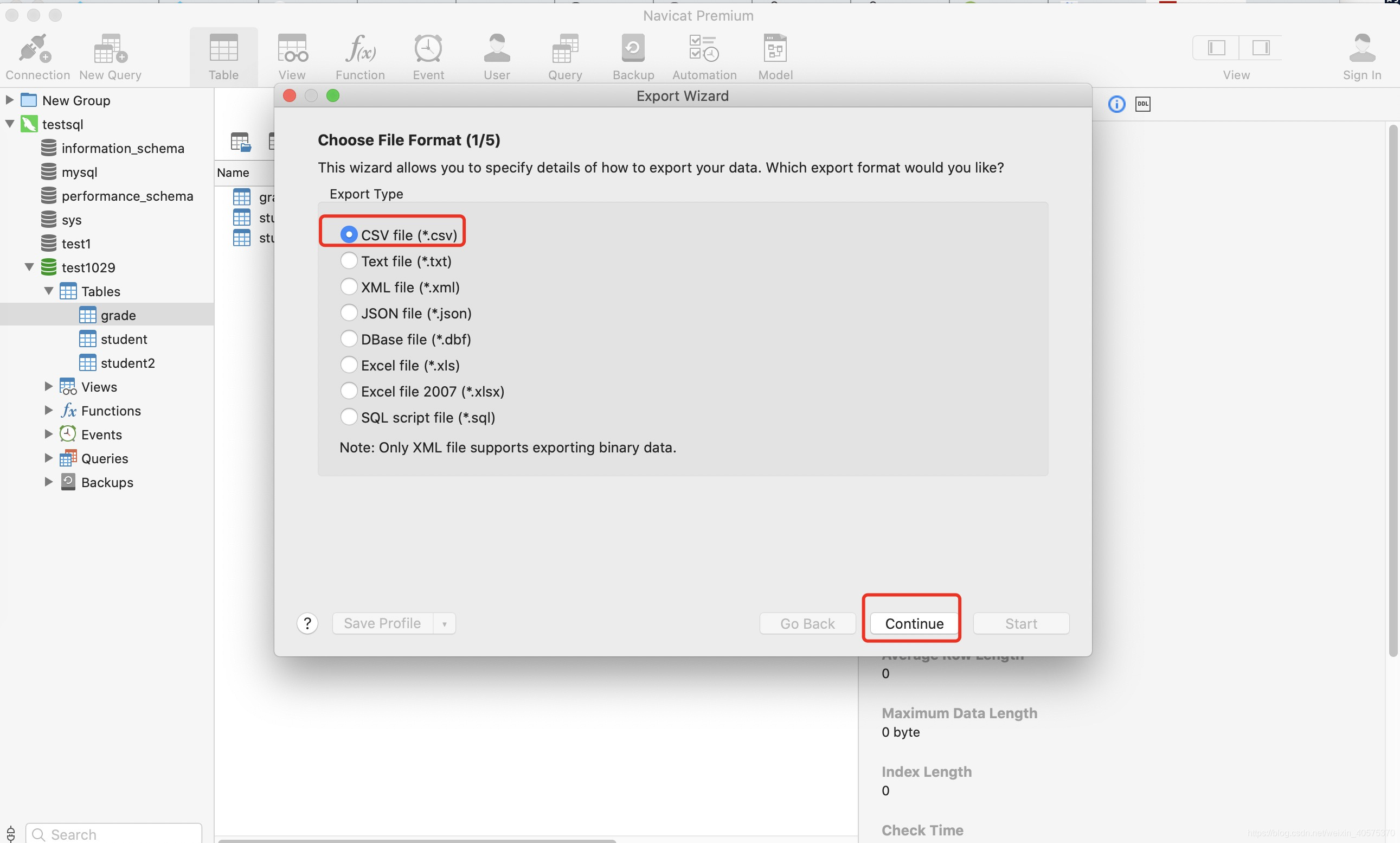
Task: Collapse the test1029 database node
Action: 29,267
